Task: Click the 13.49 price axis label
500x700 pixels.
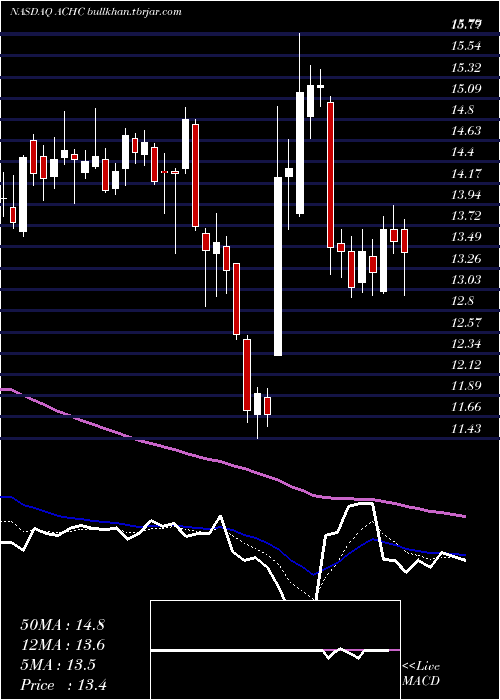Action: point(467,236)
